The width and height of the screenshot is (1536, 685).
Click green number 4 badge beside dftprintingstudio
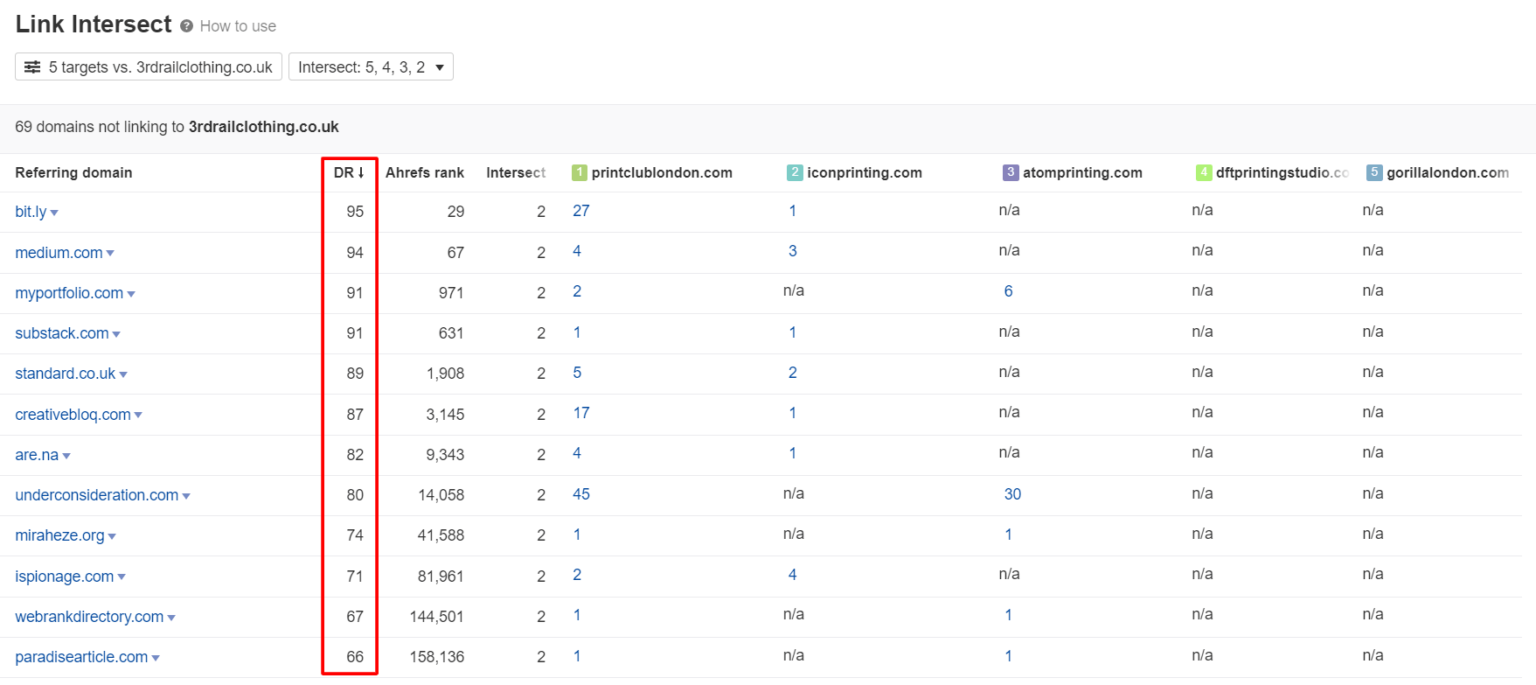pos(1204,173)
